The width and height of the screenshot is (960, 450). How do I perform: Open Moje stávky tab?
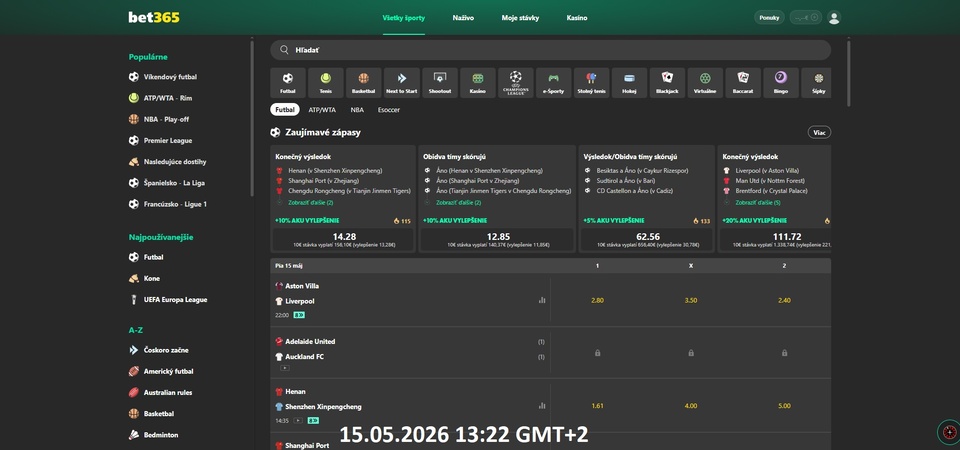(520, 18)
